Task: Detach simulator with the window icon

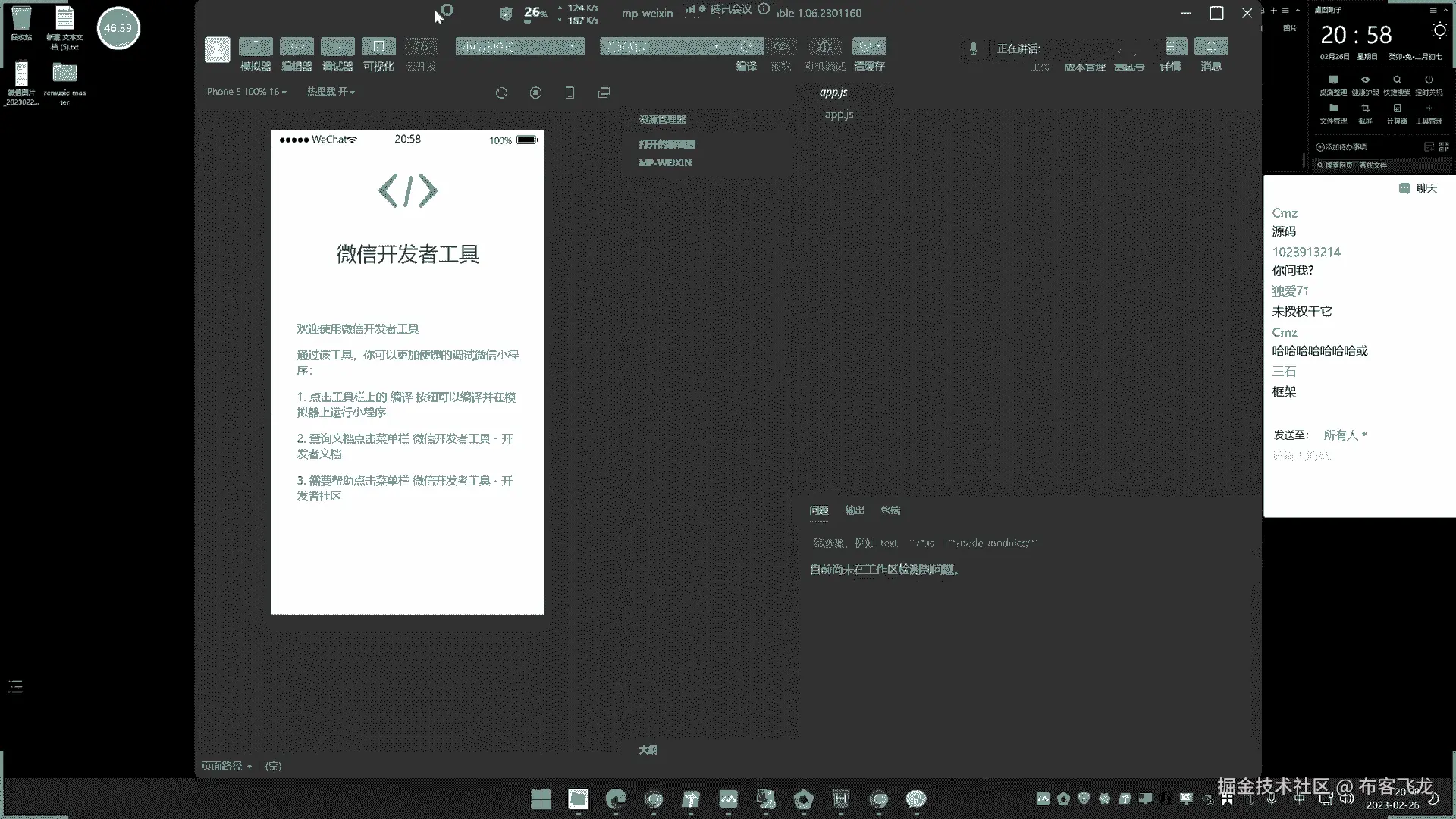Action: [604, 93]
